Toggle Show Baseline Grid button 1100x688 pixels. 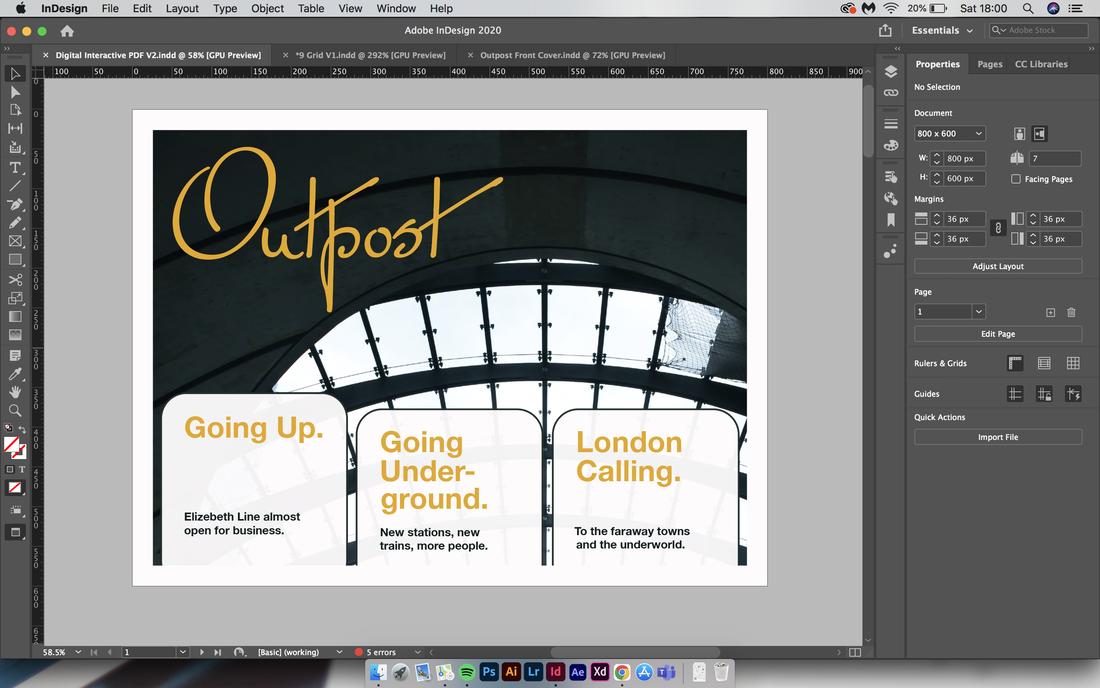(x=1044, y=363)
